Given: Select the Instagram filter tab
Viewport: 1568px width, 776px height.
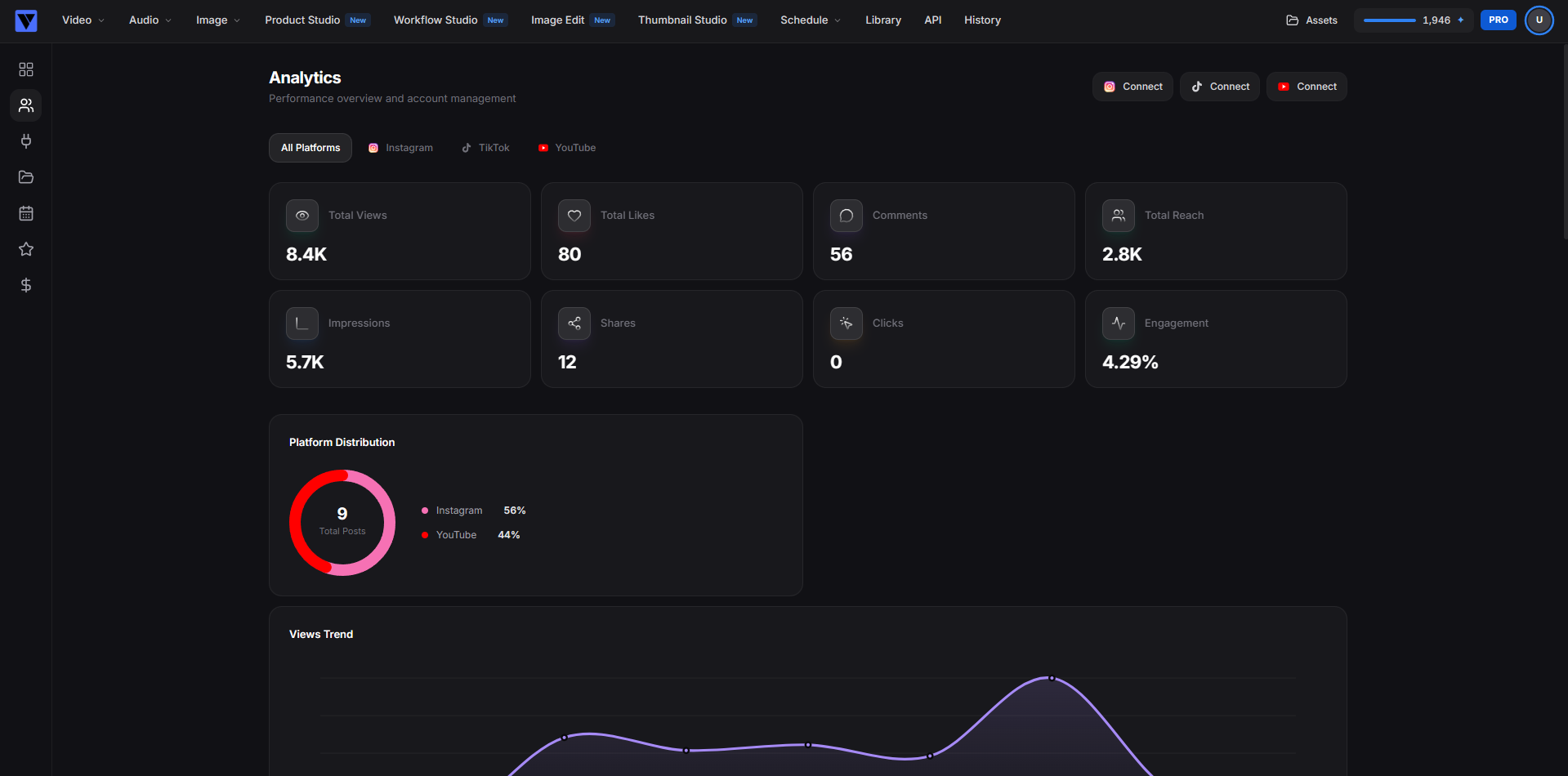Looking at the screenshot, I should click(400, 148).
